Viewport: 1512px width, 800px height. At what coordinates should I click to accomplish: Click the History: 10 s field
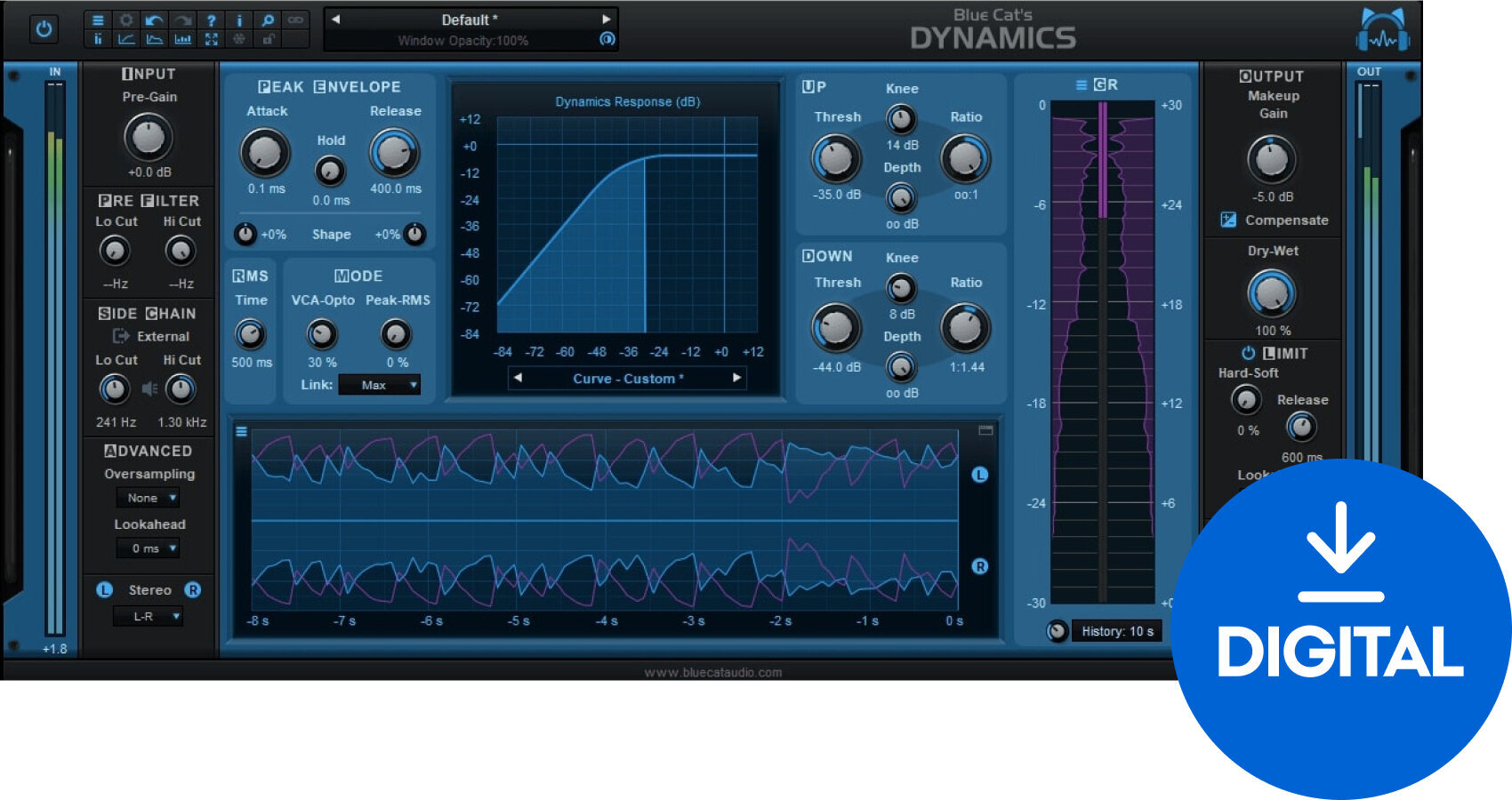(x=1116, y=631)
